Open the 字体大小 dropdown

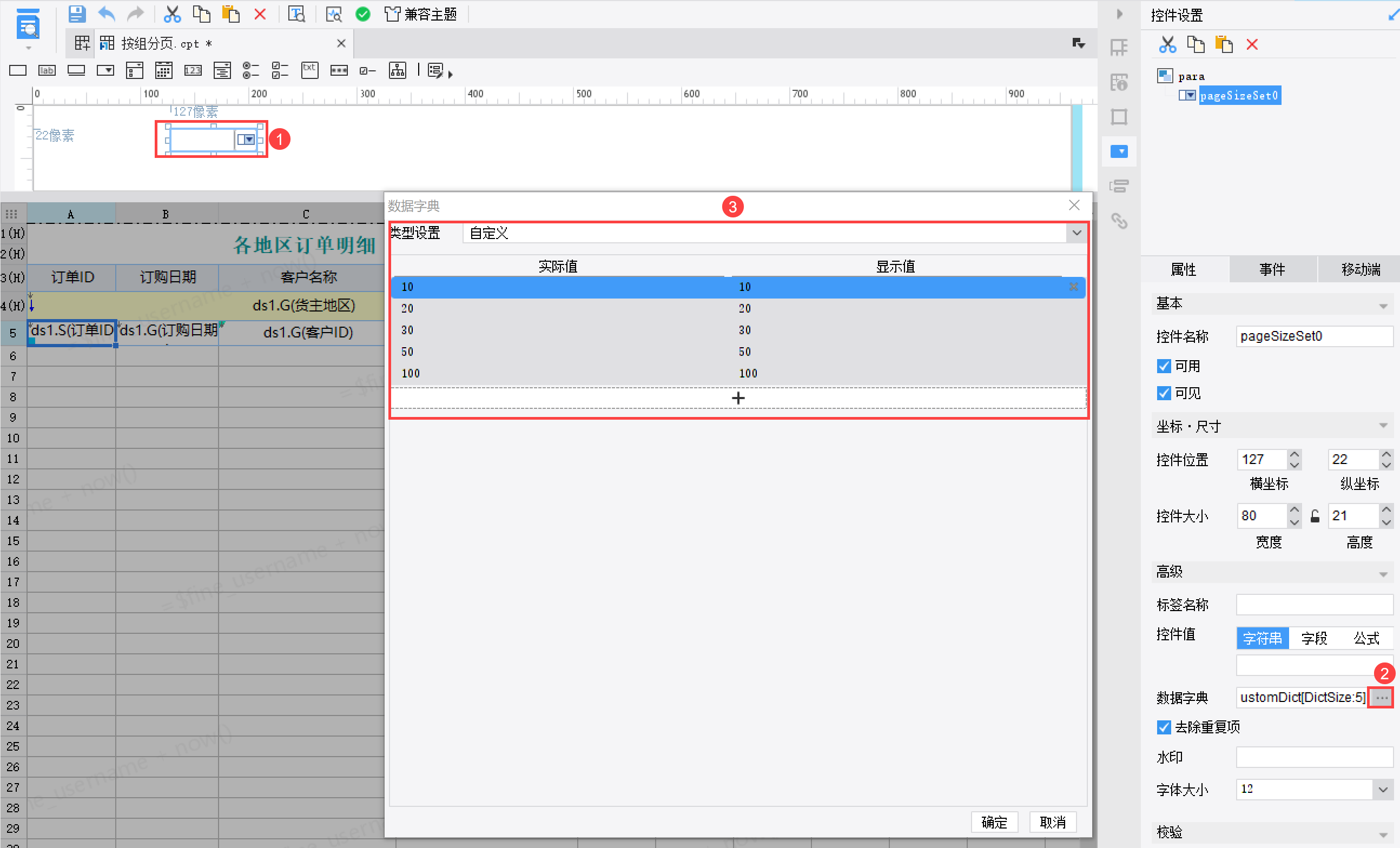click(1382, 789)
